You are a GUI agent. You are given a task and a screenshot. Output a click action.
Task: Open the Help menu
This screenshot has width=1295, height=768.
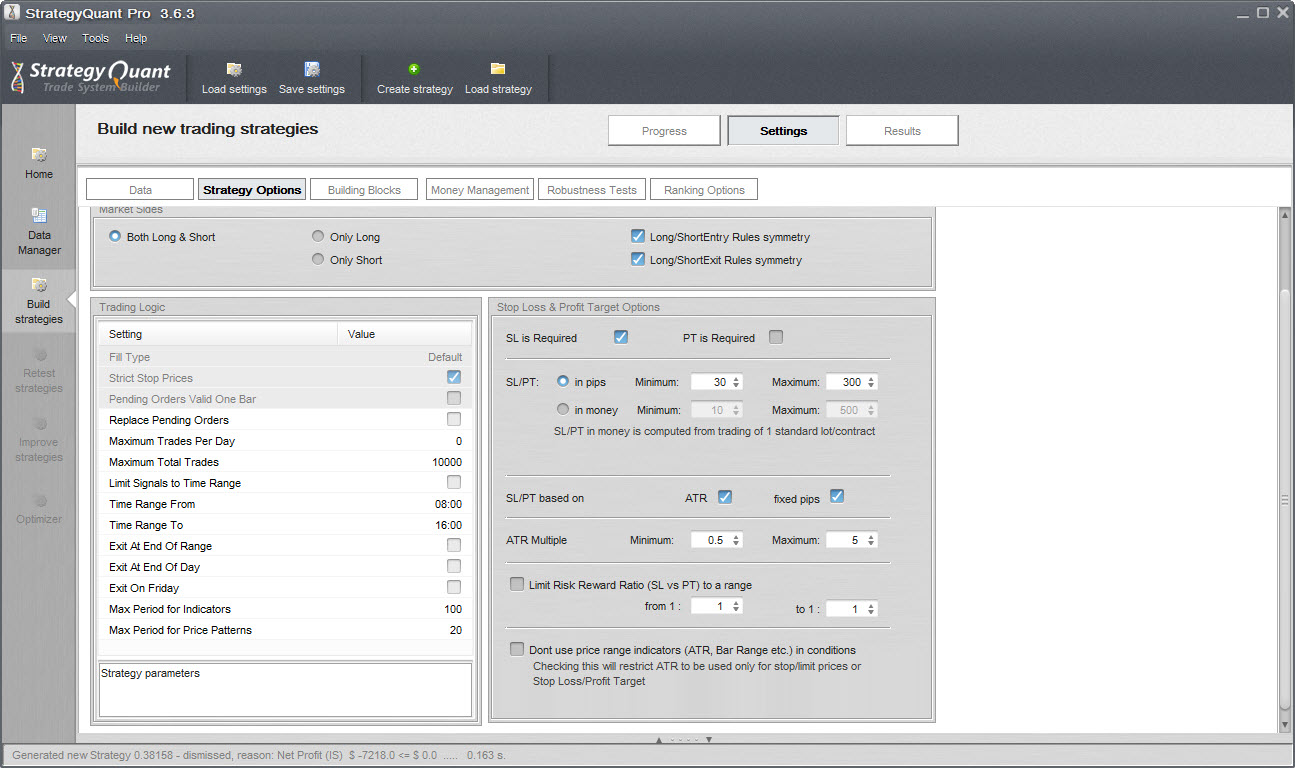pyautogui.click(x=136, y=38)
